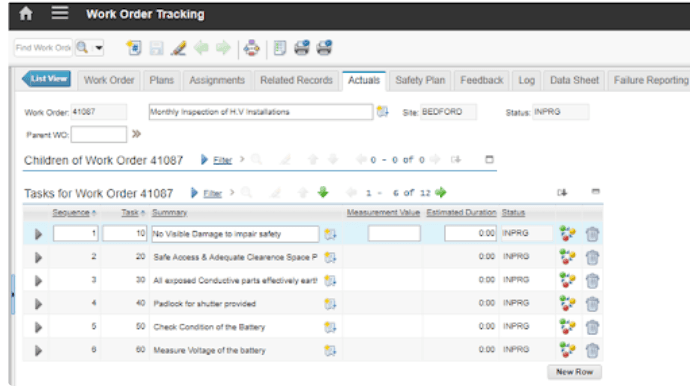
Task: Expand details for task 30 row
Action: pyautogui.click(x=38, y=281)
